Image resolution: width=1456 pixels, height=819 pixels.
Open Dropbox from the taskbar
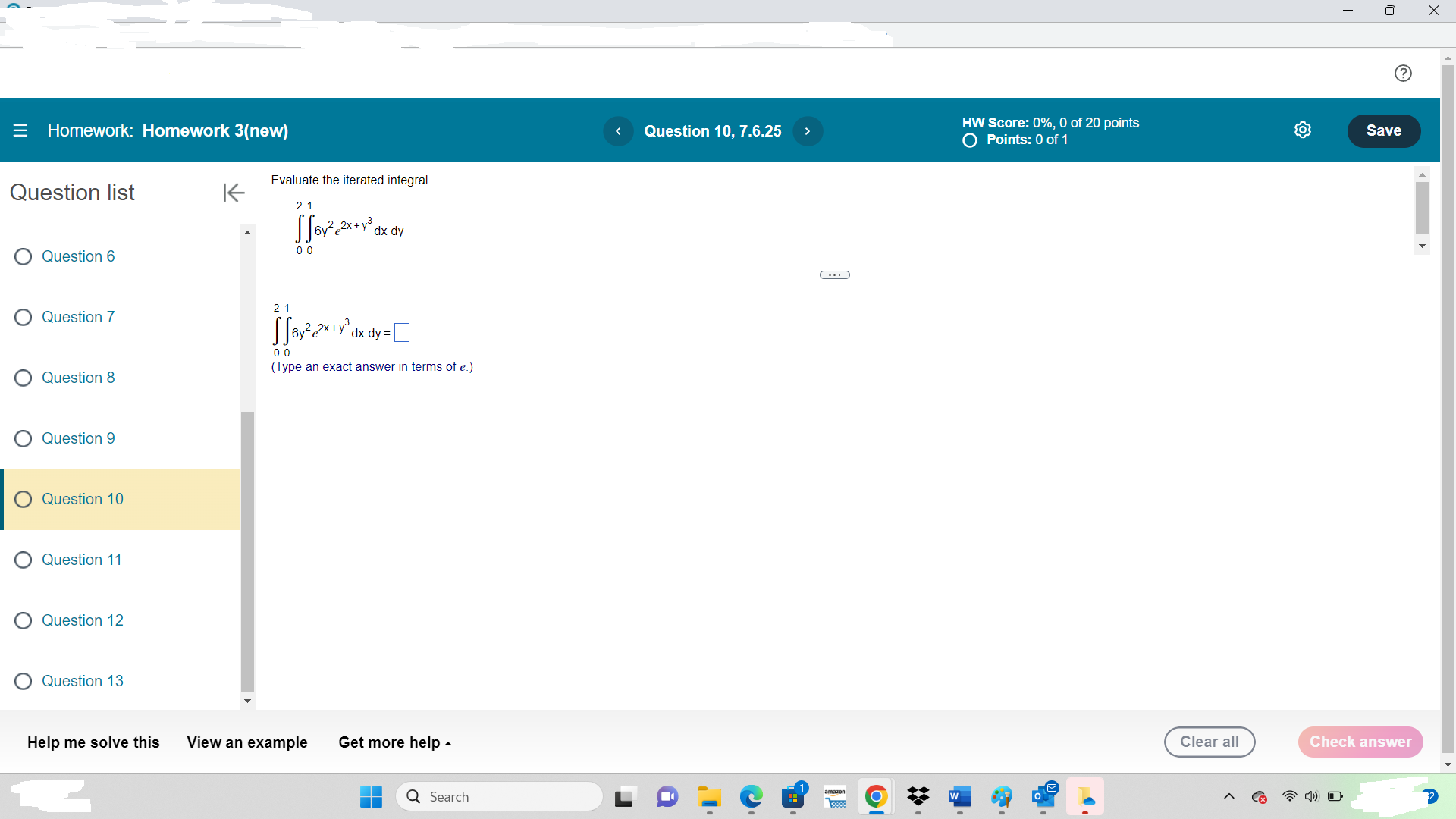coord(918,796)
